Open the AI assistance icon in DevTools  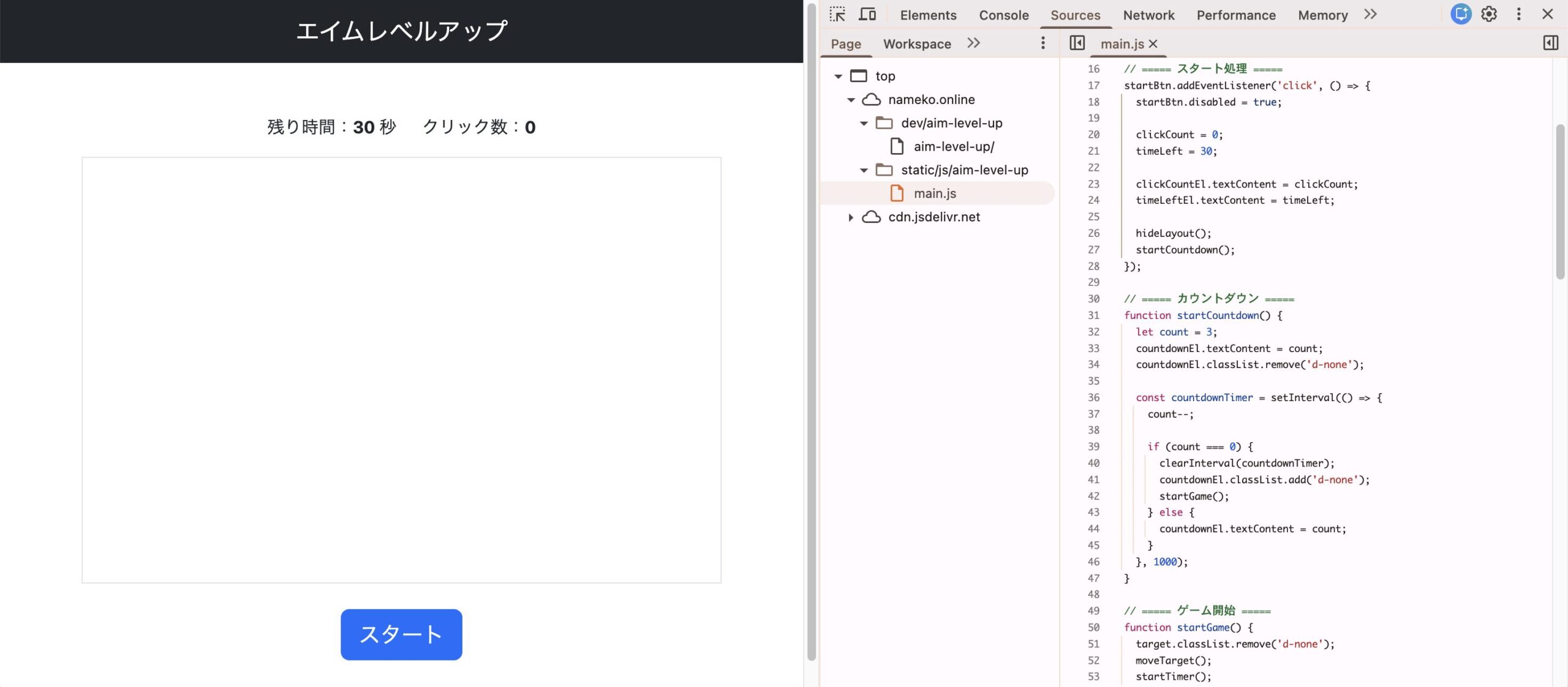[x=1460, y=14]
